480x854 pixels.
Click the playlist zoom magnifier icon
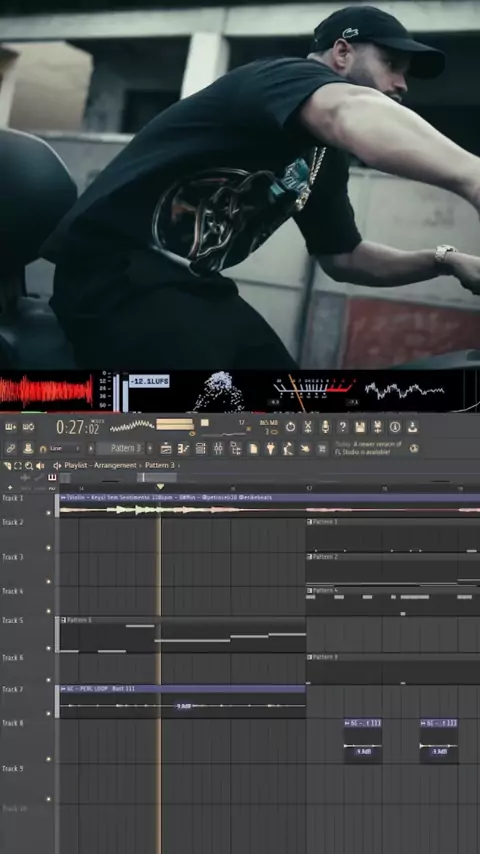pyautogui.click(x=28, y=466)
